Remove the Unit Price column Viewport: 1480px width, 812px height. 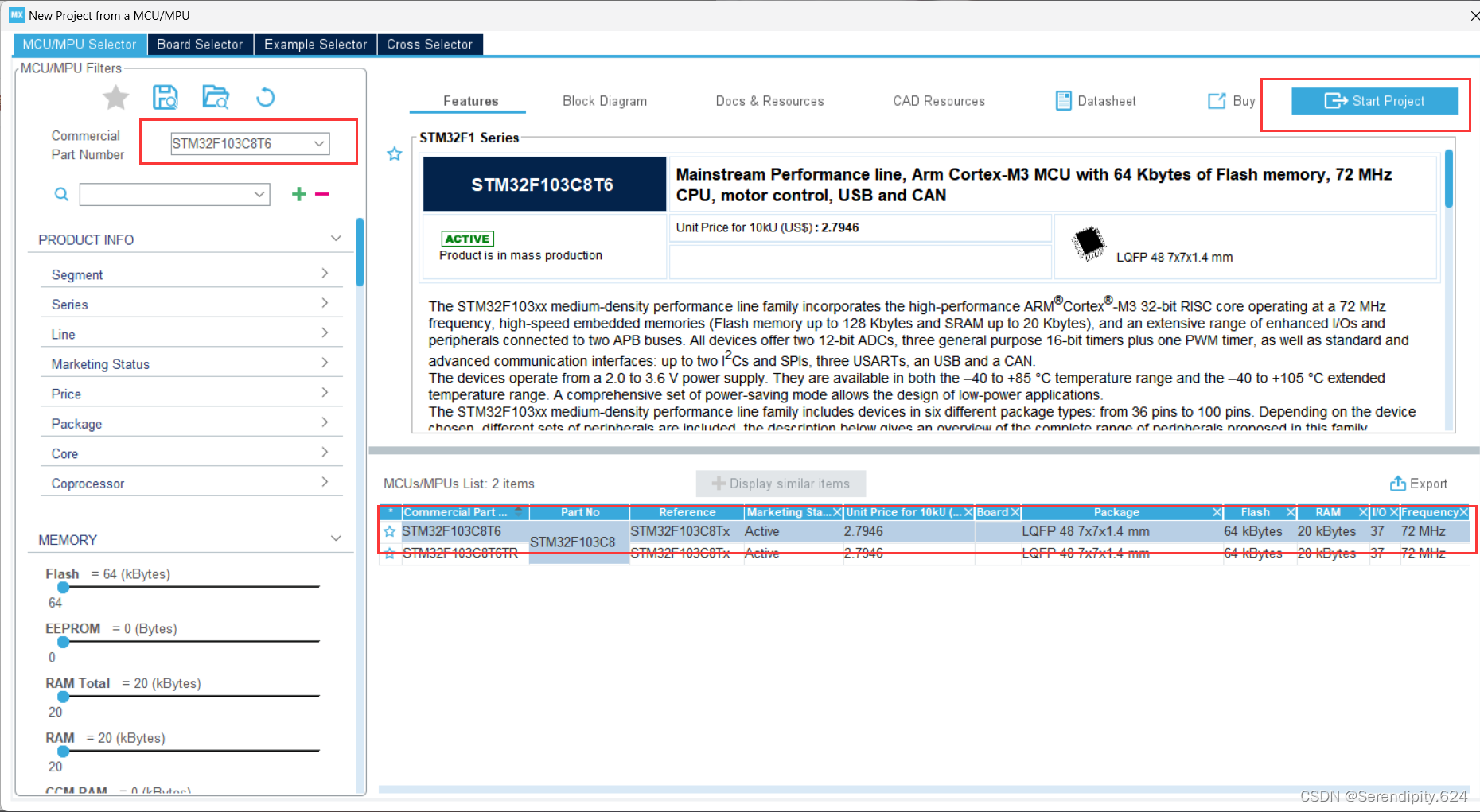tap(968, 513)
